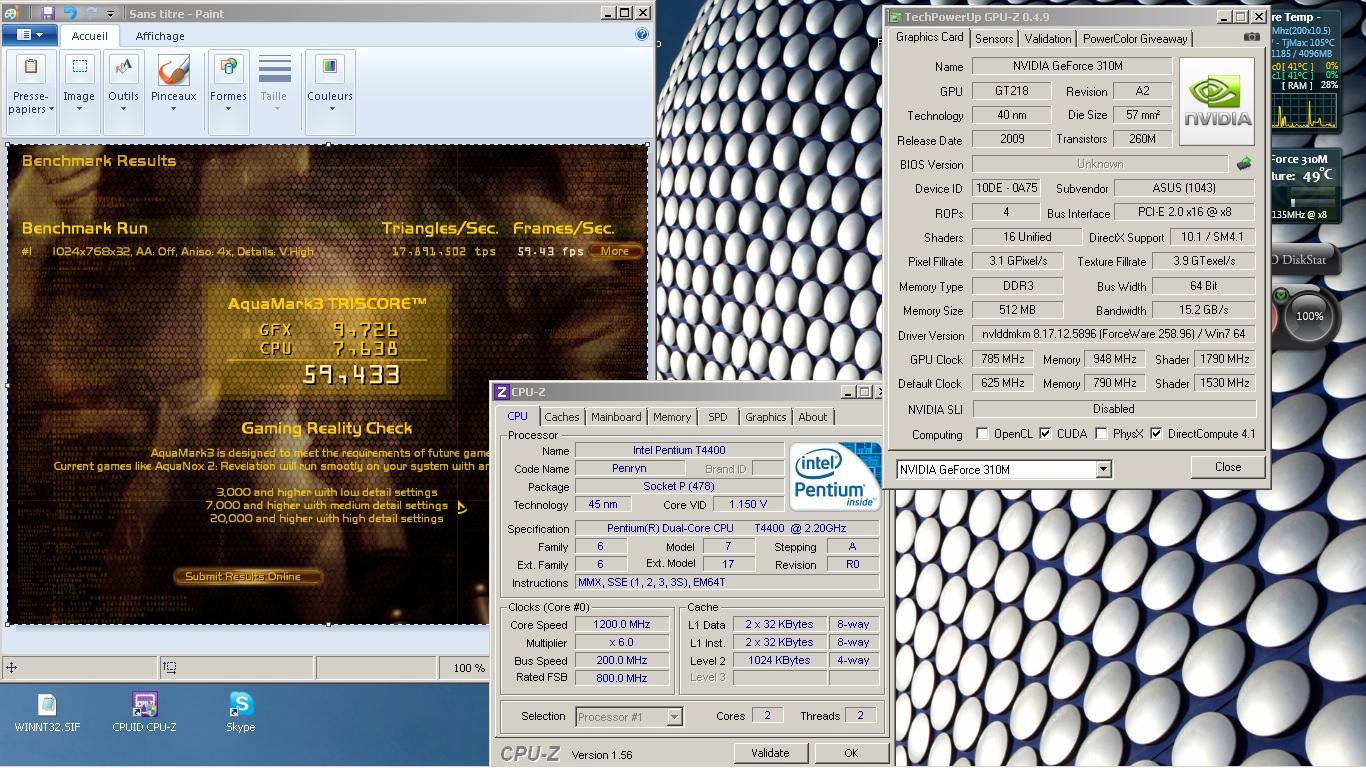
Task: Enable the PhysX checkbox
Action: tap(1101, 434)
